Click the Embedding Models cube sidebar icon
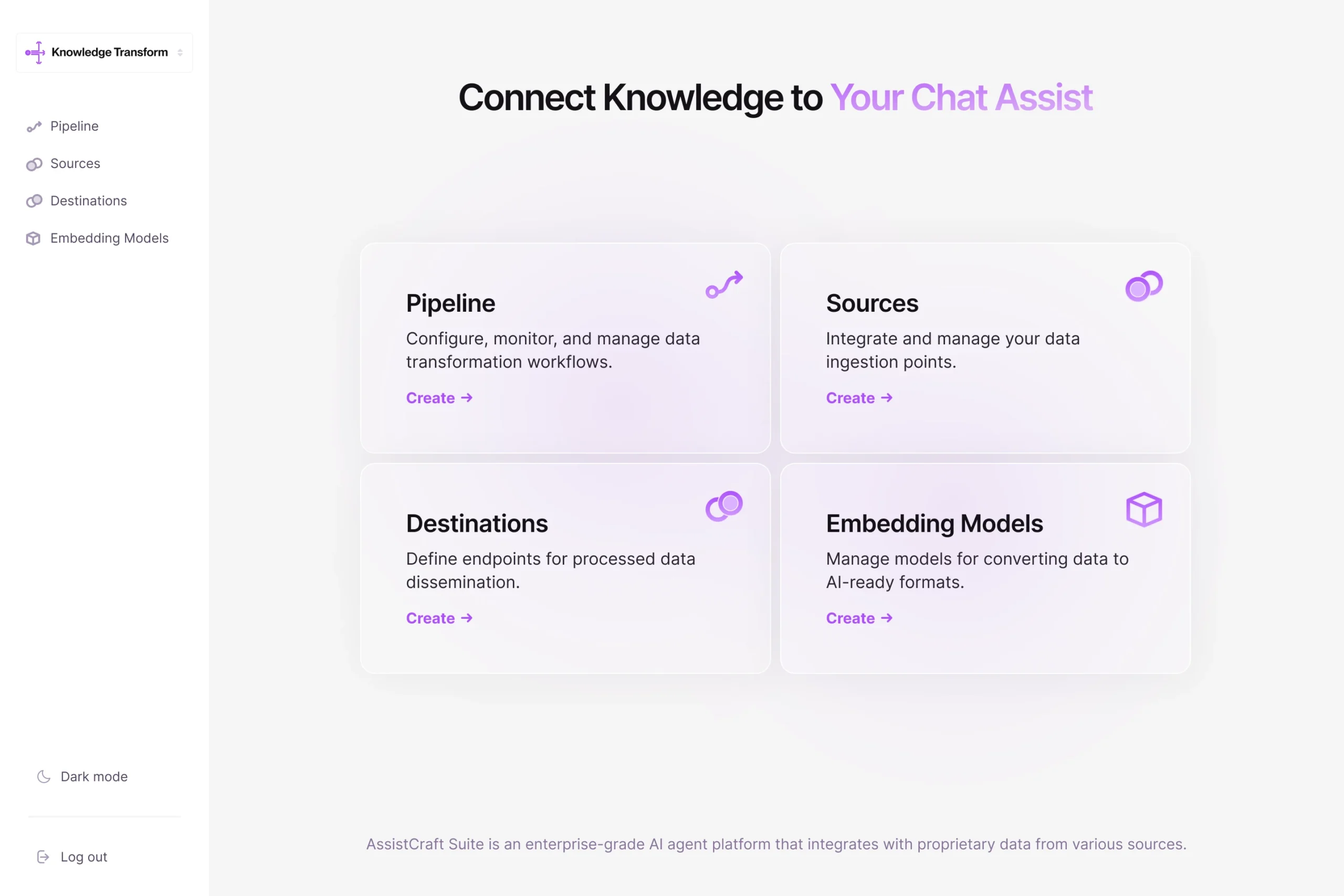This screenshot has height=896, width=1344. pyautogui.click(x=34, y=238)
